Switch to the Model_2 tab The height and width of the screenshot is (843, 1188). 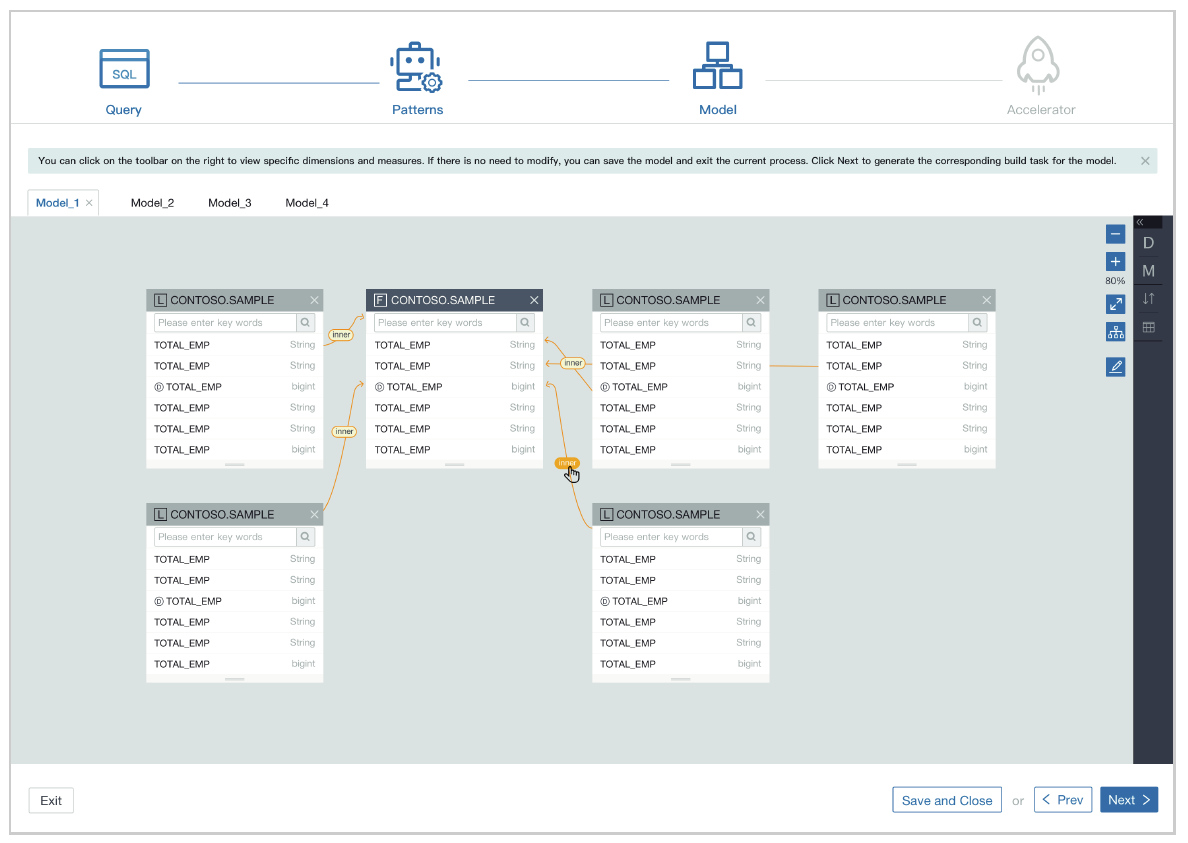click(x=152, y=203)
